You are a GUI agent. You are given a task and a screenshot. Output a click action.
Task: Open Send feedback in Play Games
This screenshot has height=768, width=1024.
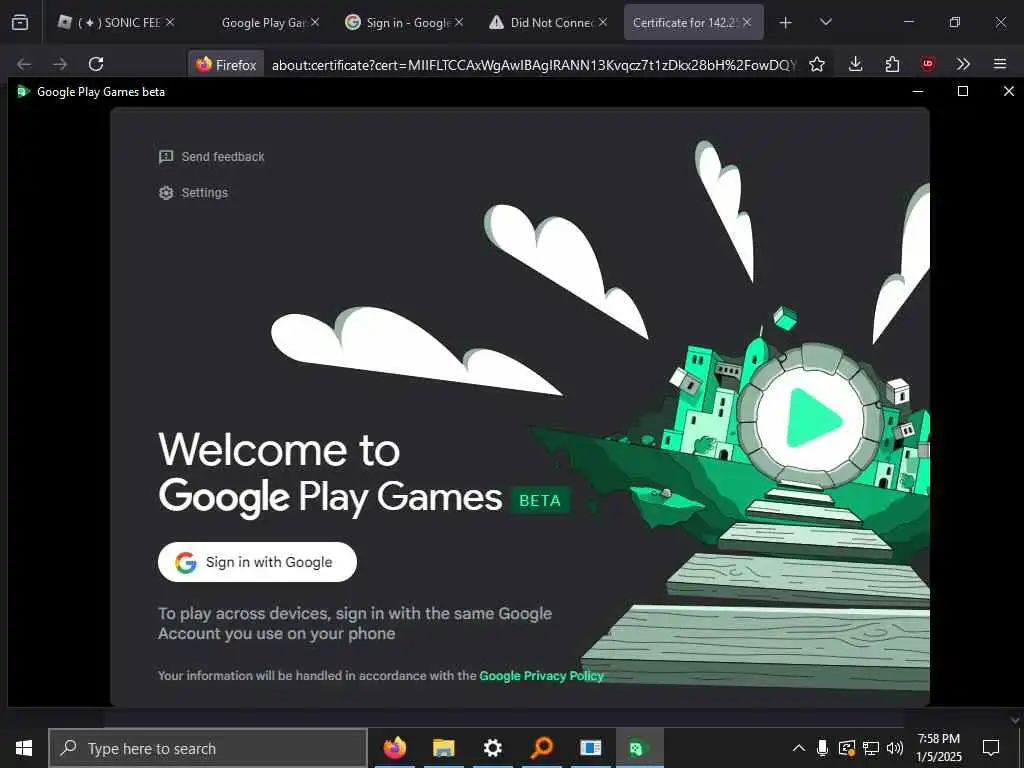(x=212, y=157)
